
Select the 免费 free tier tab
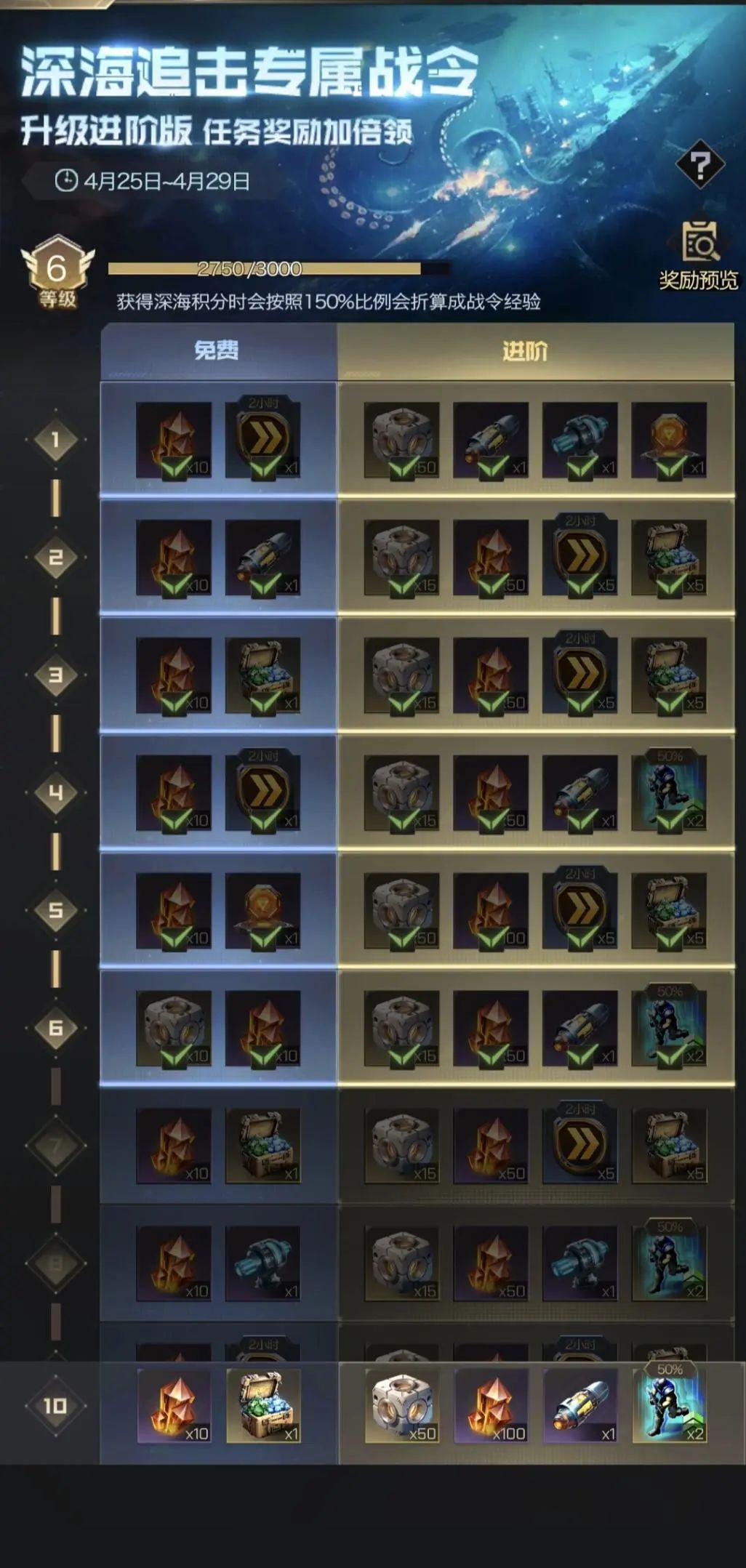(217, 350)
